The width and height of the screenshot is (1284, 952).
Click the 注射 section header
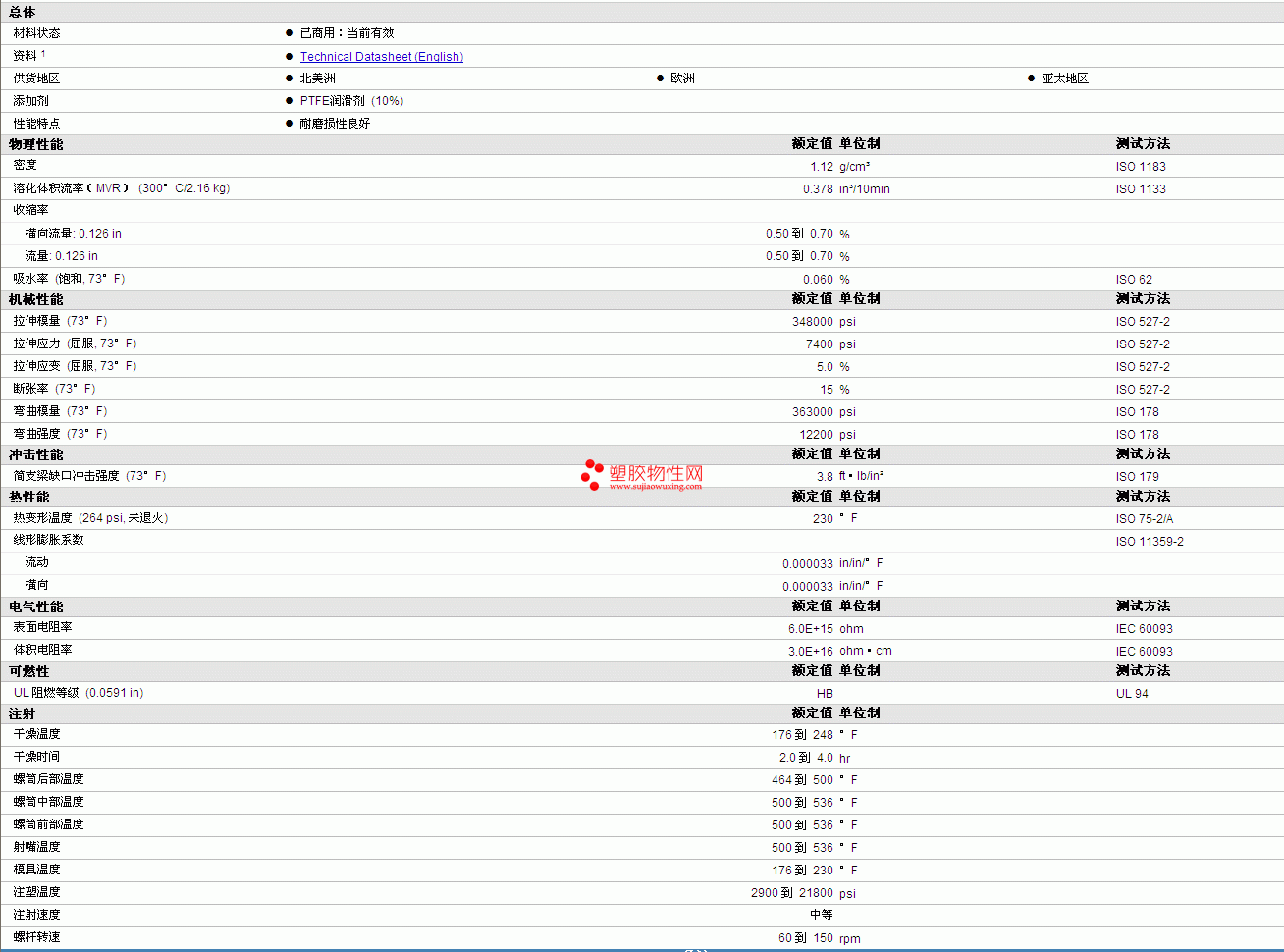click(23, 714)
